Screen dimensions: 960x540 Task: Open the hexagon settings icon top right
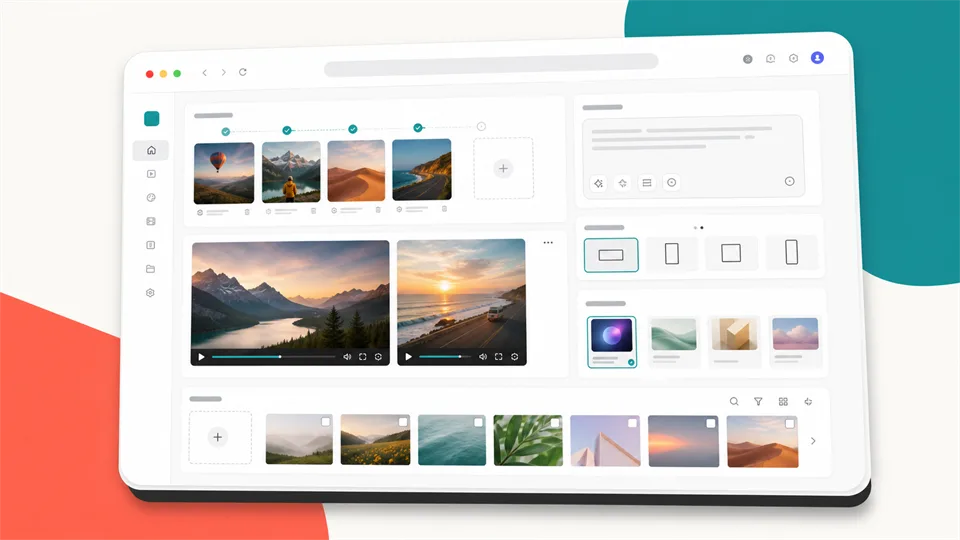tap(793, 58)
